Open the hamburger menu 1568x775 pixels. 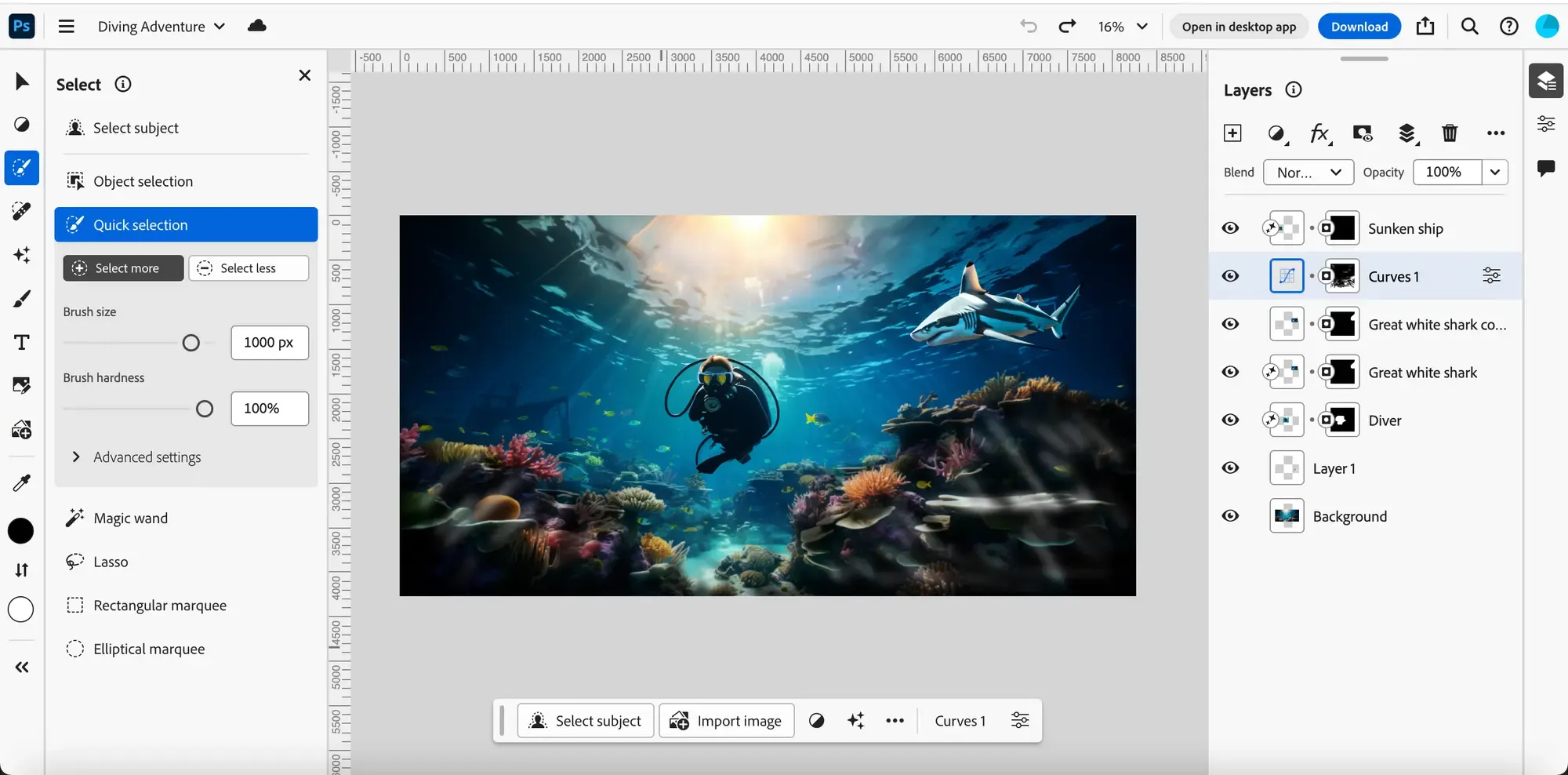point(66,26)
